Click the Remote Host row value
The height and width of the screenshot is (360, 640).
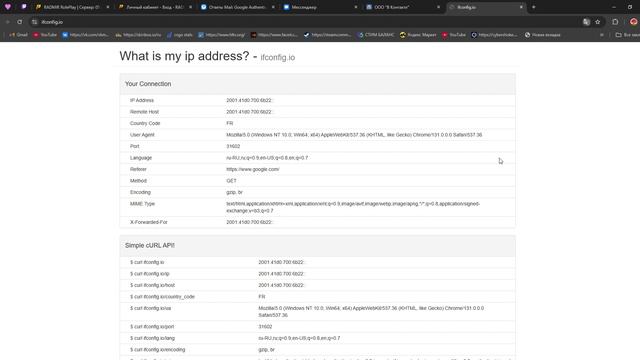pos(249,112)
